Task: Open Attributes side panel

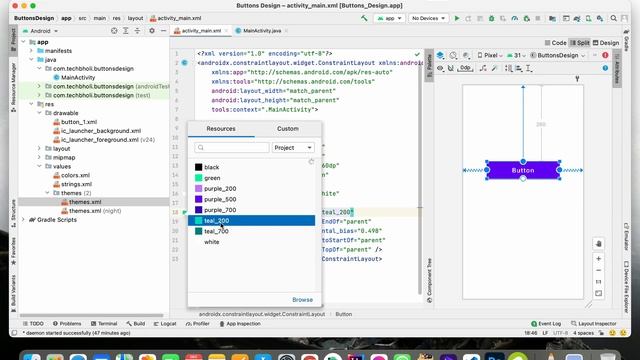Action: (x=617, y=69)
